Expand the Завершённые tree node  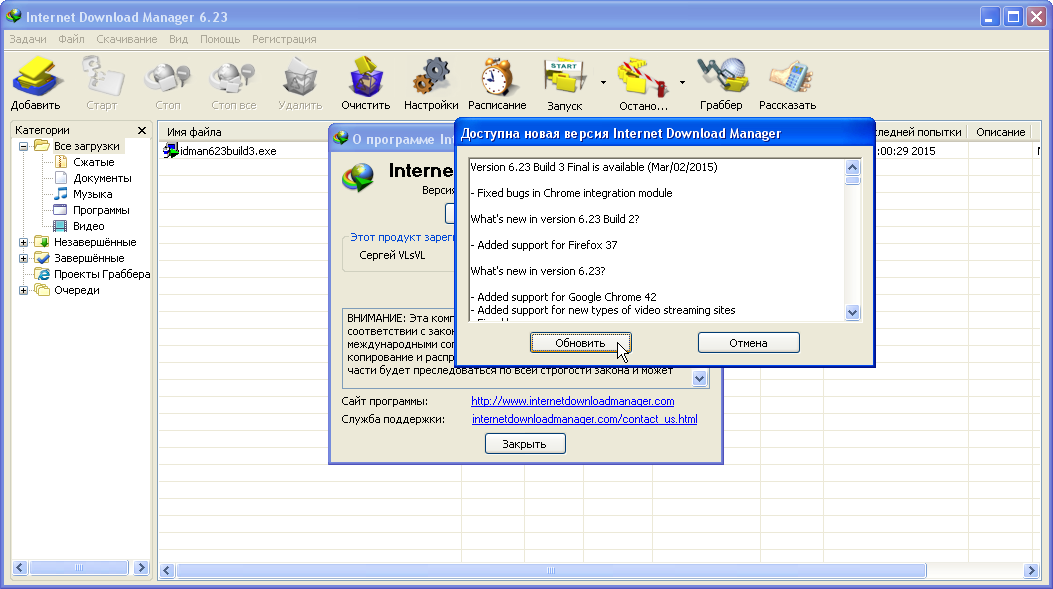click(x=24, y=259)
